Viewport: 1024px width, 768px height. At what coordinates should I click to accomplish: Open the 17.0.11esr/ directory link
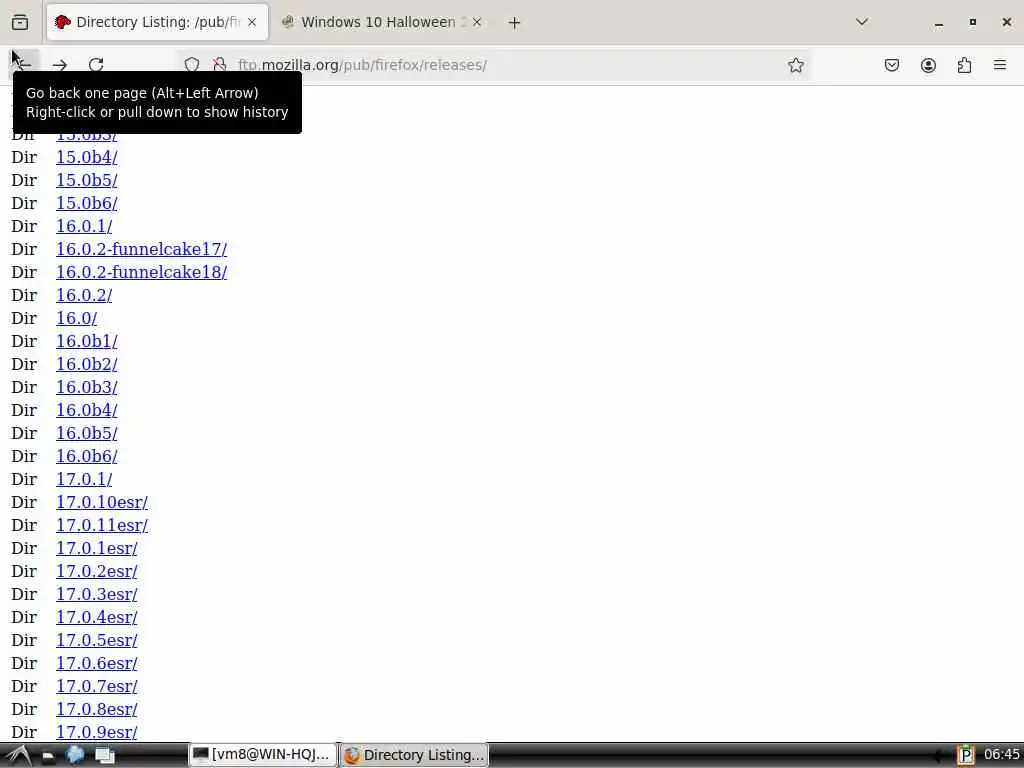[x=102, y=525]
